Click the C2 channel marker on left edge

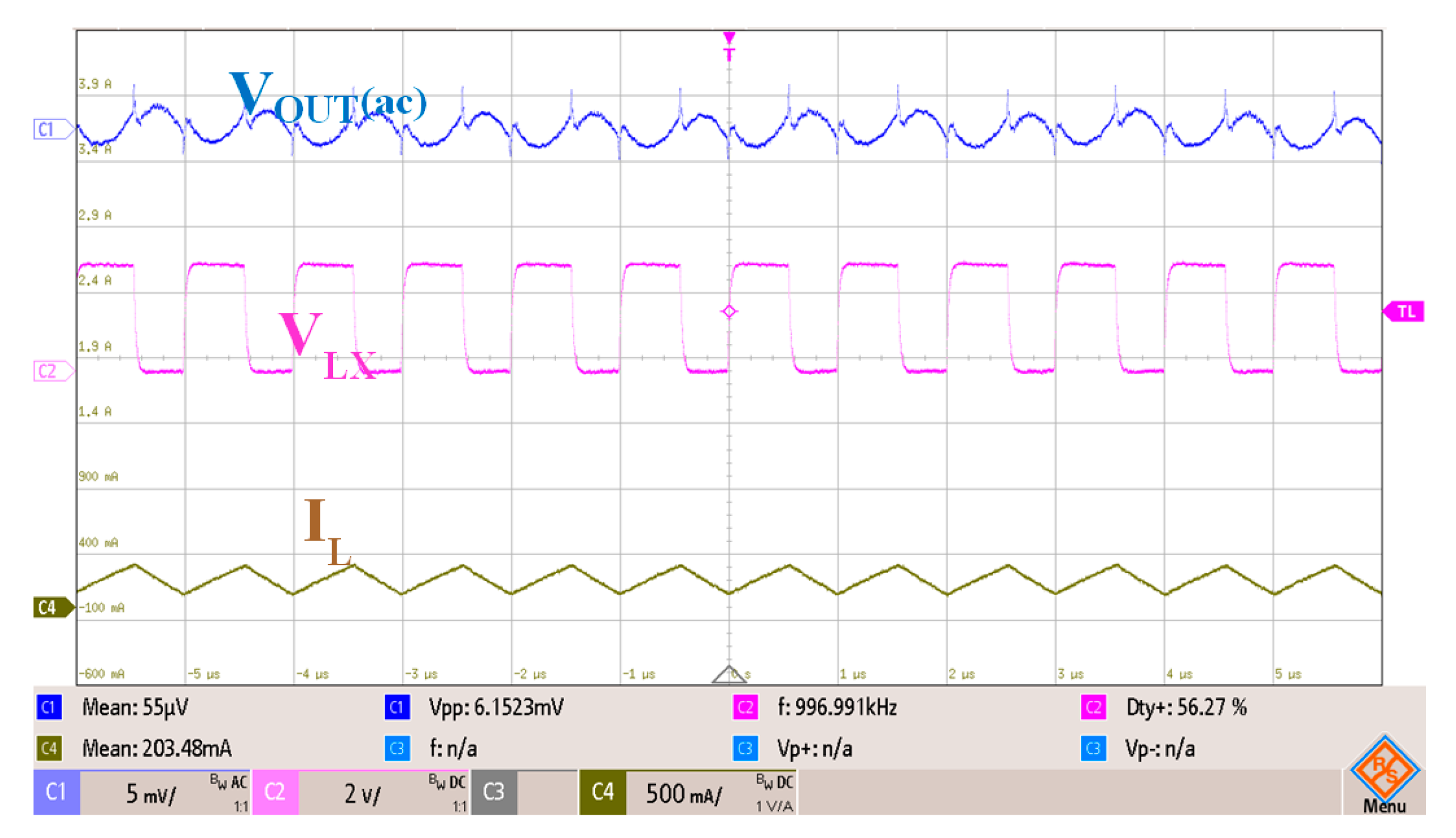click(x=51, y=371)
